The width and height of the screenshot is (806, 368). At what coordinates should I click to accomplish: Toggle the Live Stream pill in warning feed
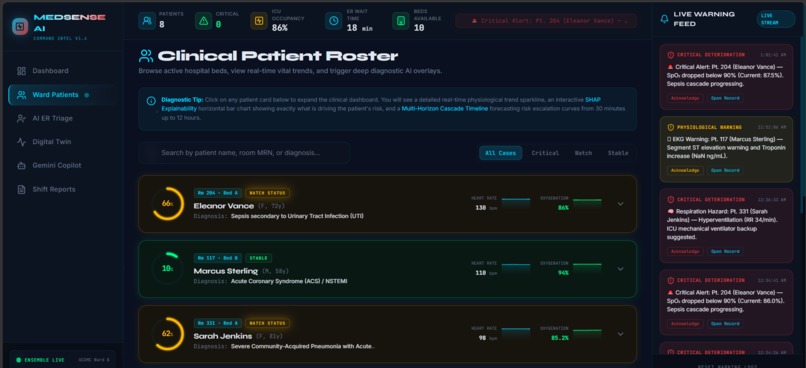[776, 19]
